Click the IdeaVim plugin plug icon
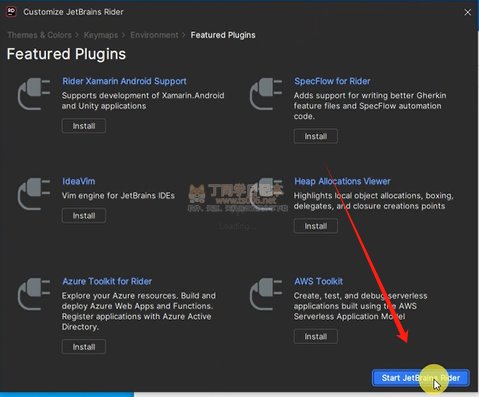This screenshot has width=479, height=397. pos(34,194)
